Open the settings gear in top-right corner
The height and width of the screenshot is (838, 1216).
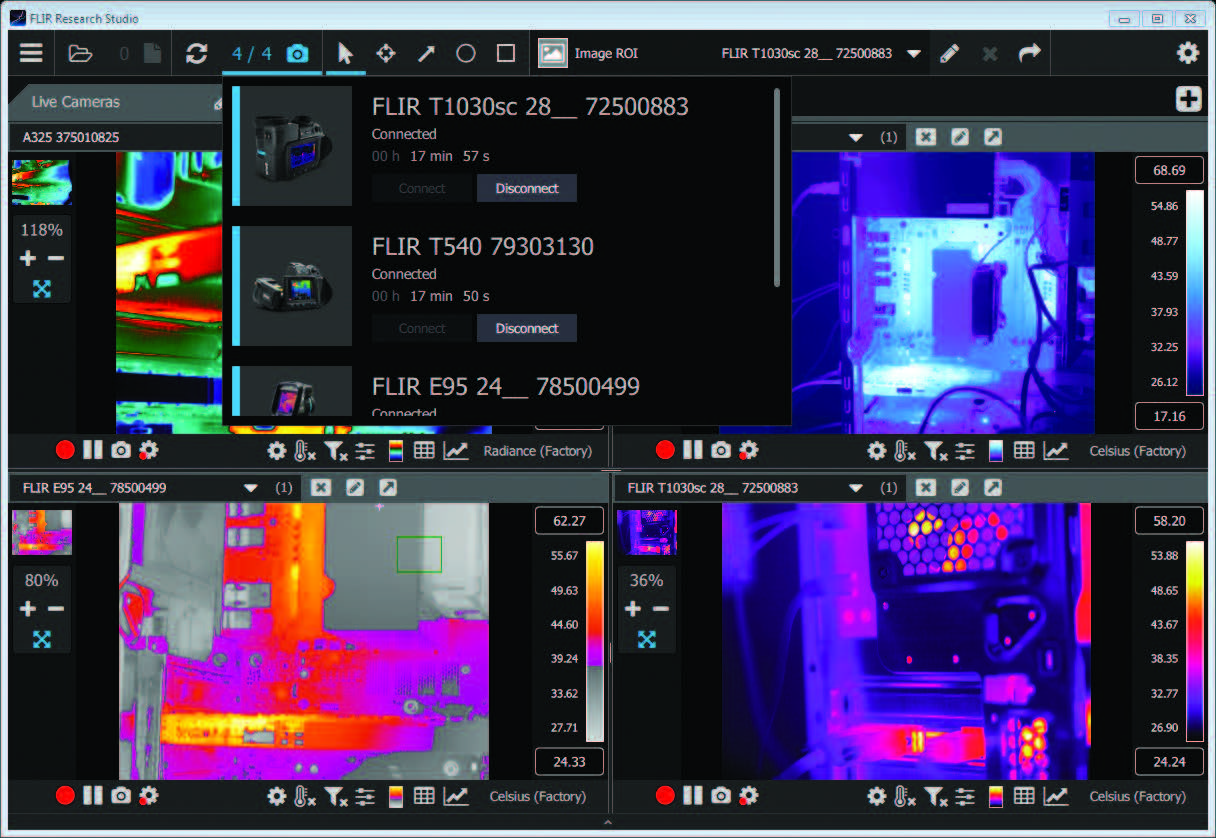click(x=1187, y=54)
